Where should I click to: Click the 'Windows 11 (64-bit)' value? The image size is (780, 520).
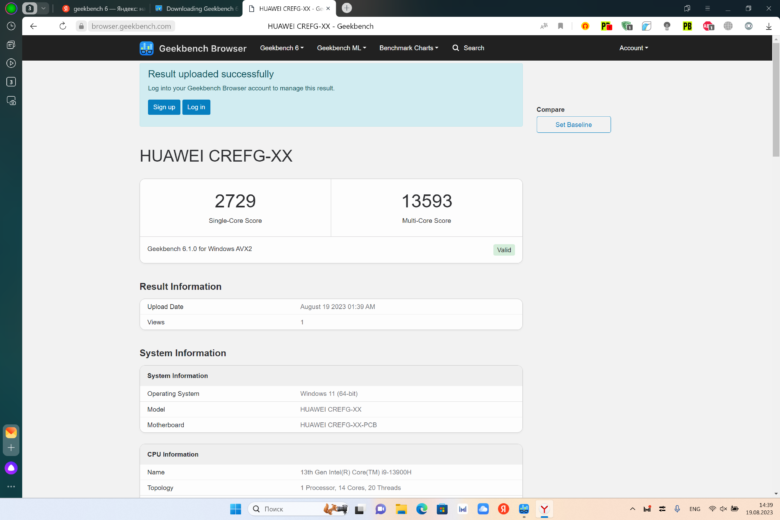(x=328, y=394)
